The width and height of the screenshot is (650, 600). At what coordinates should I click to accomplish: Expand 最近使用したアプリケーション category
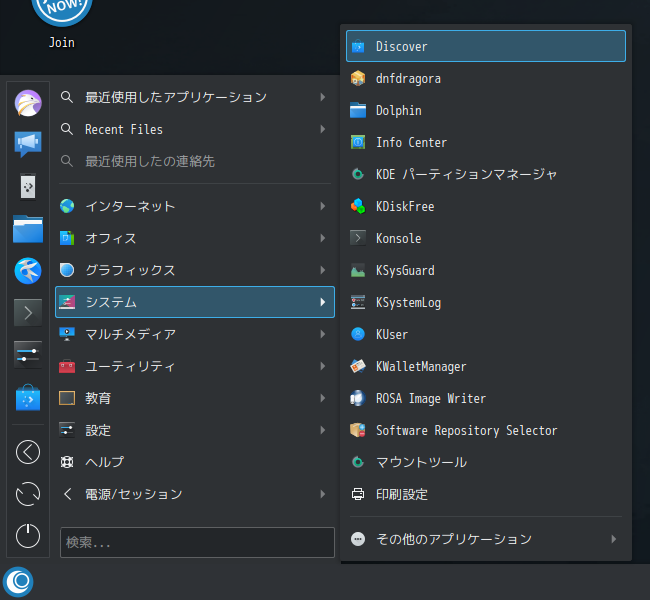[195, 97]
